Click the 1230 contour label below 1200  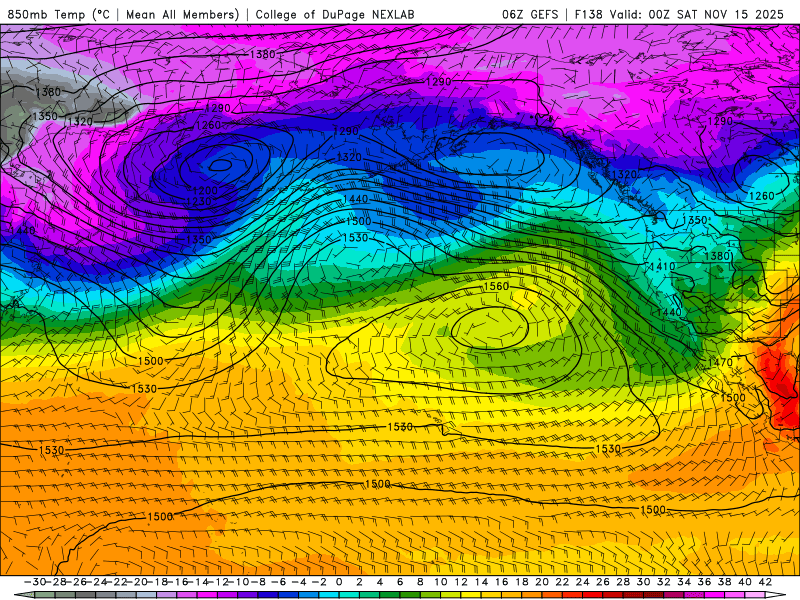pos(199,201)
